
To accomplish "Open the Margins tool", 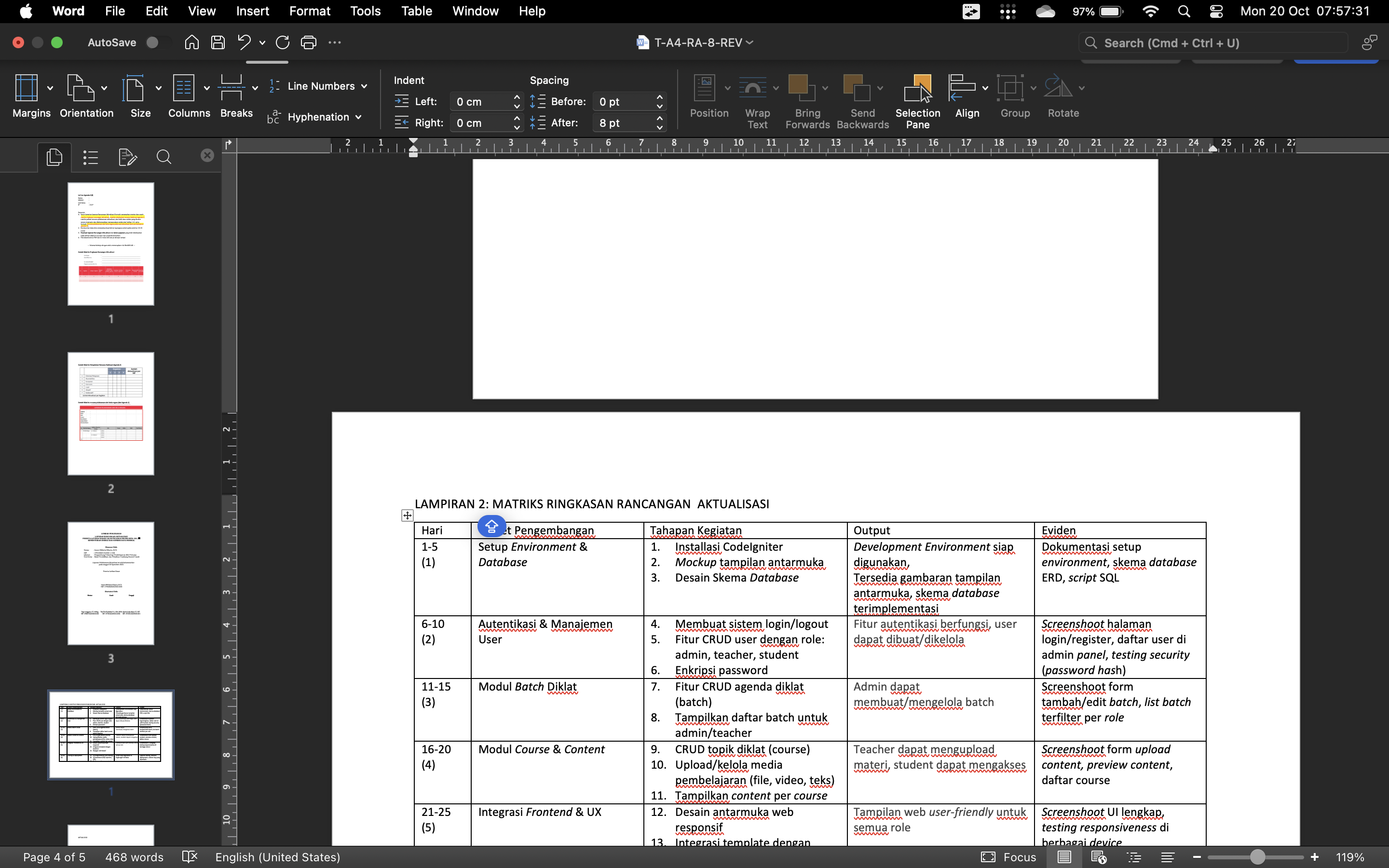I will point(26,88).
